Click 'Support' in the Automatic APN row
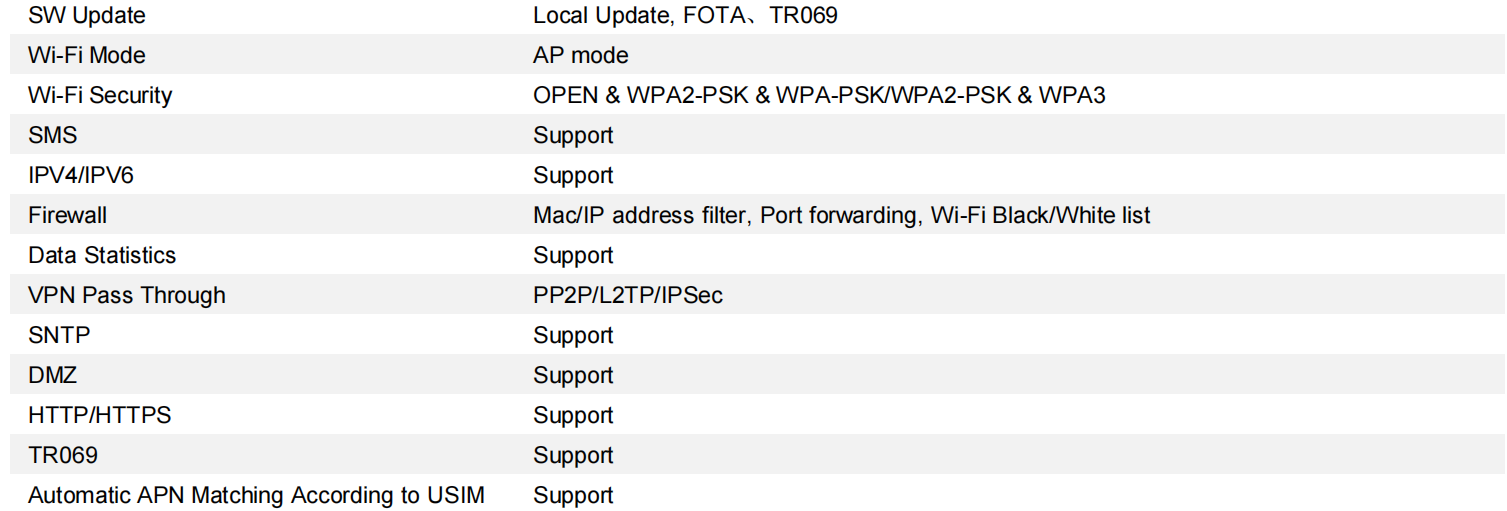This screenshot has width=1507, height=511. tap(573, 495)
